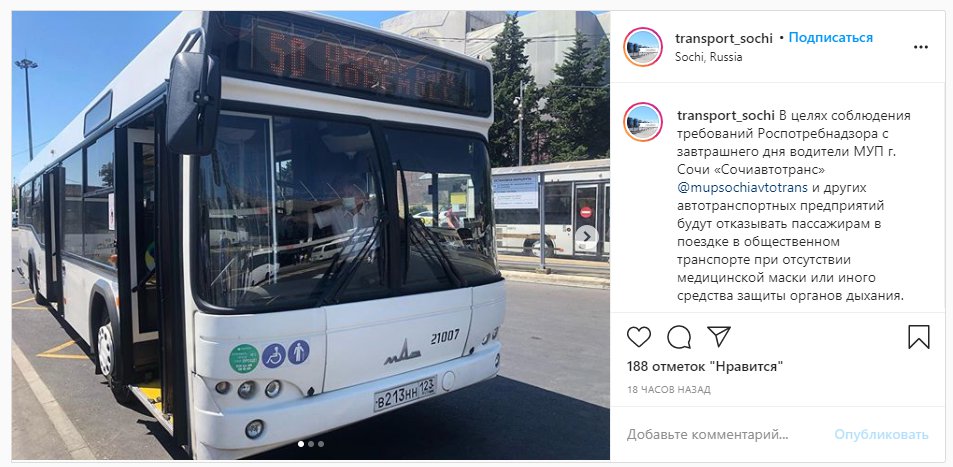
Task: Open transport_sochi profile avatar in the header
Action: [x=642, y=47]
